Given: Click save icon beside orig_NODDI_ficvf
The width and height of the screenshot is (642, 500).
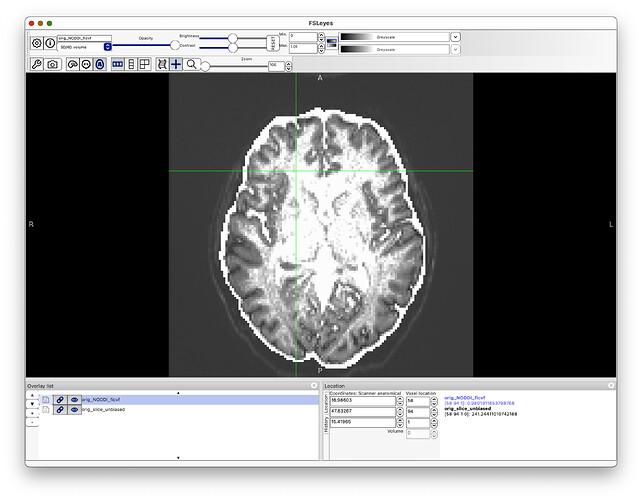Looking at the screenshot, I should (46, 399).
